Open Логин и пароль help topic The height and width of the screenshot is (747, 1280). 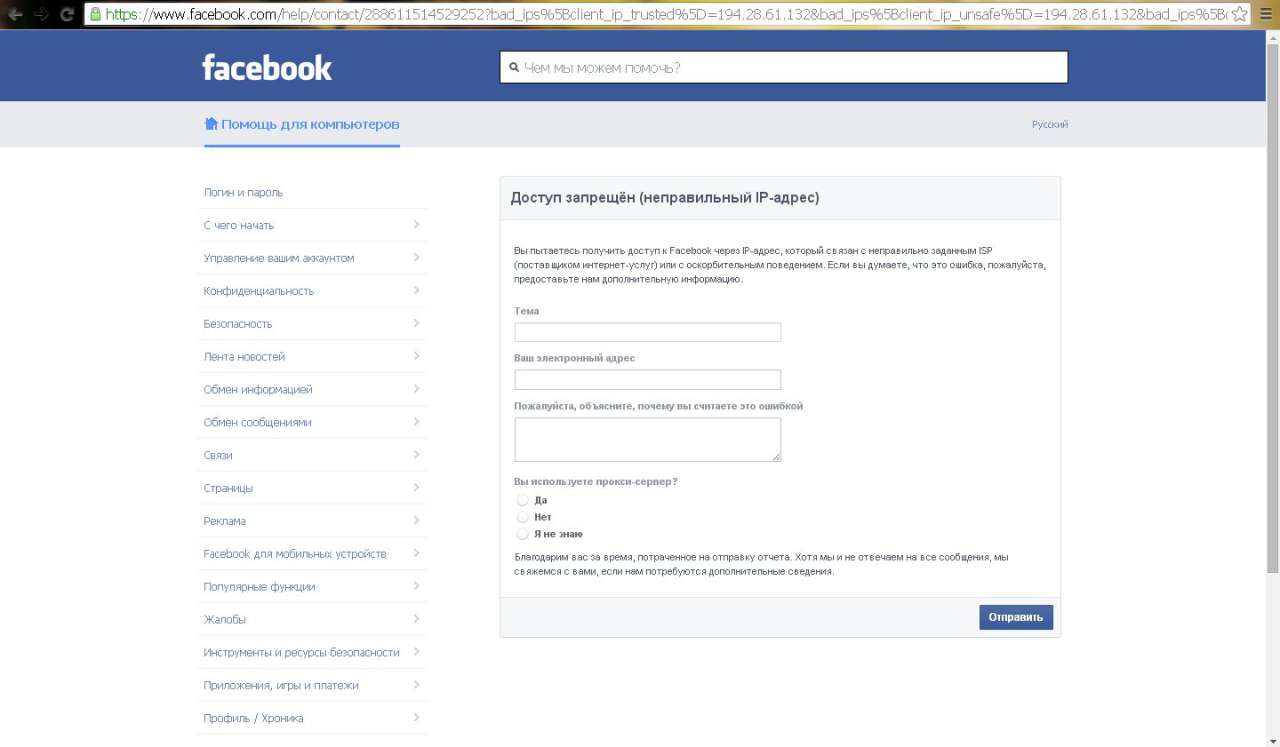pyautogui.click(x=243, y=192)
